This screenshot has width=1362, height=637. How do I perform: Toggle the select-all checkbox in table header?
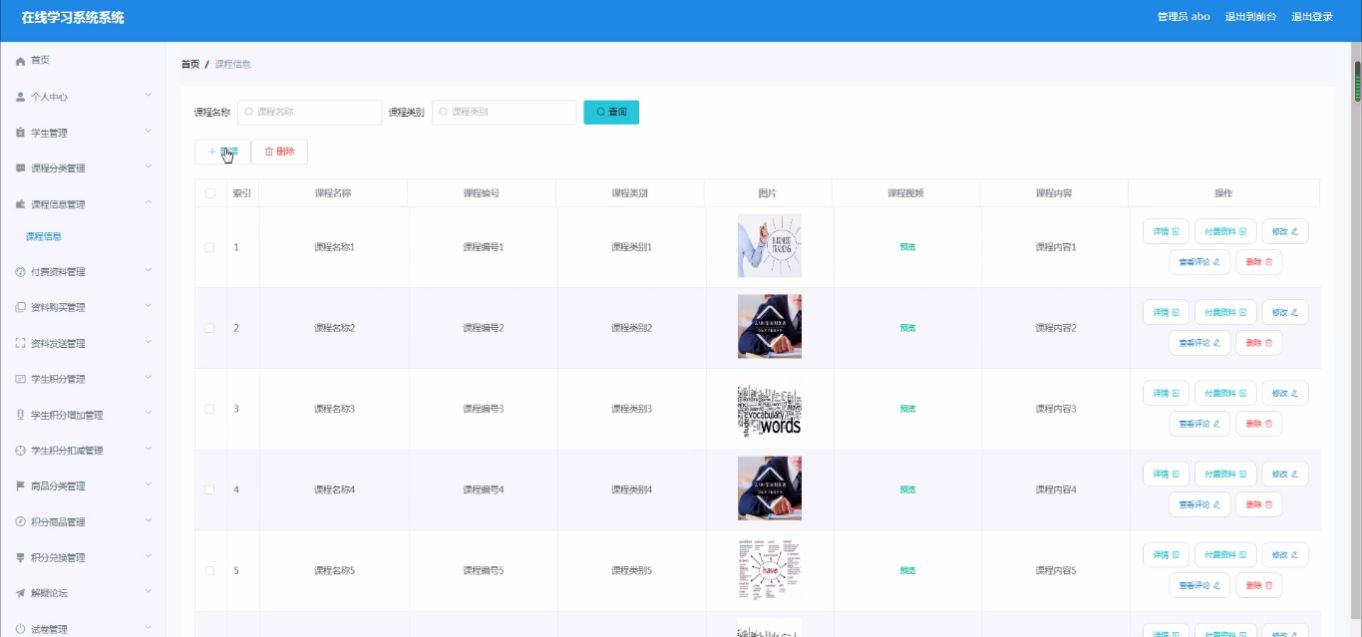point(210,193)
